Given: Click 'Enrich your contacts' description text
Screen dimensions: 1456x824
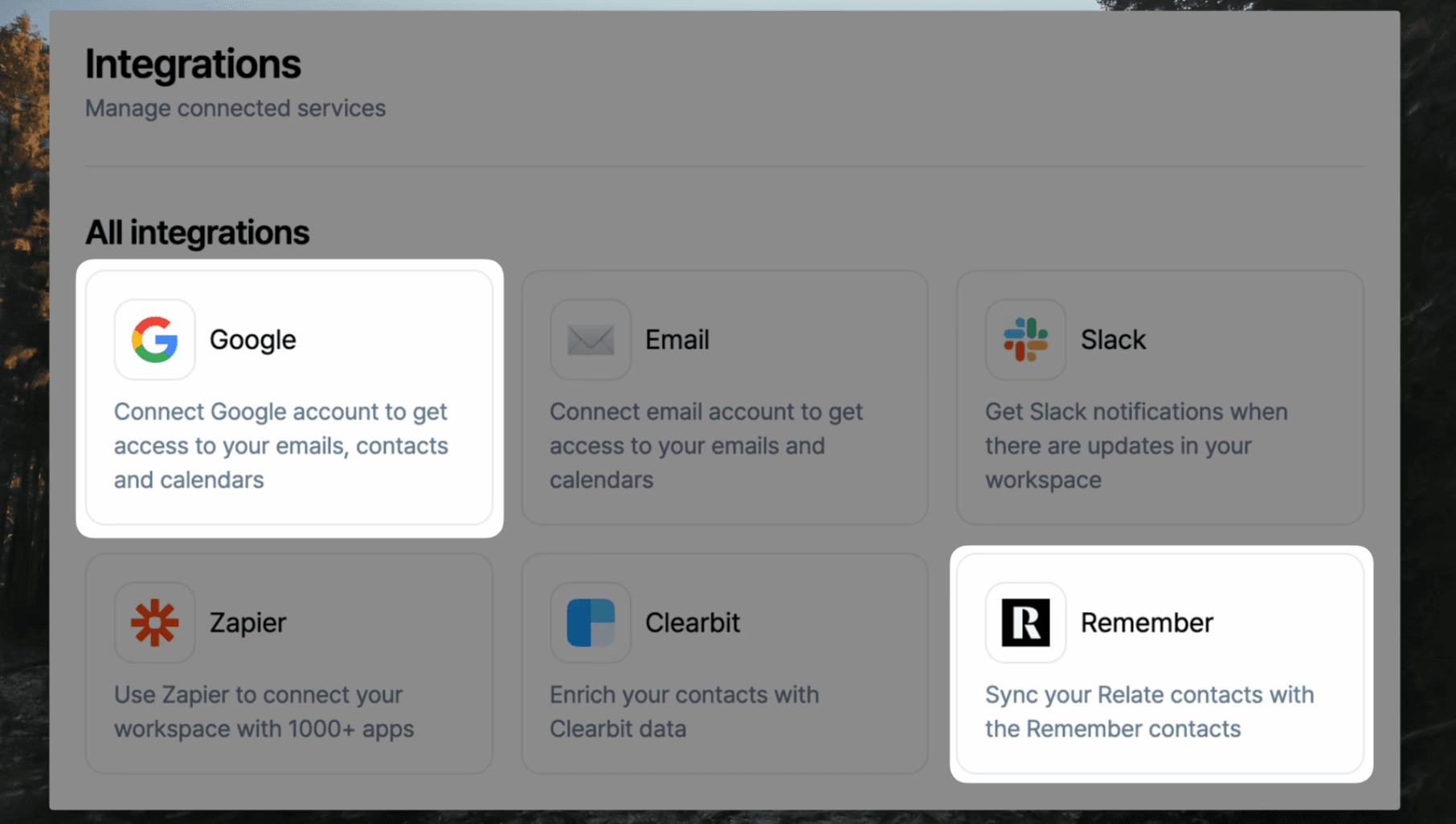Looking at the screenshot, I should tap(685, 712).
